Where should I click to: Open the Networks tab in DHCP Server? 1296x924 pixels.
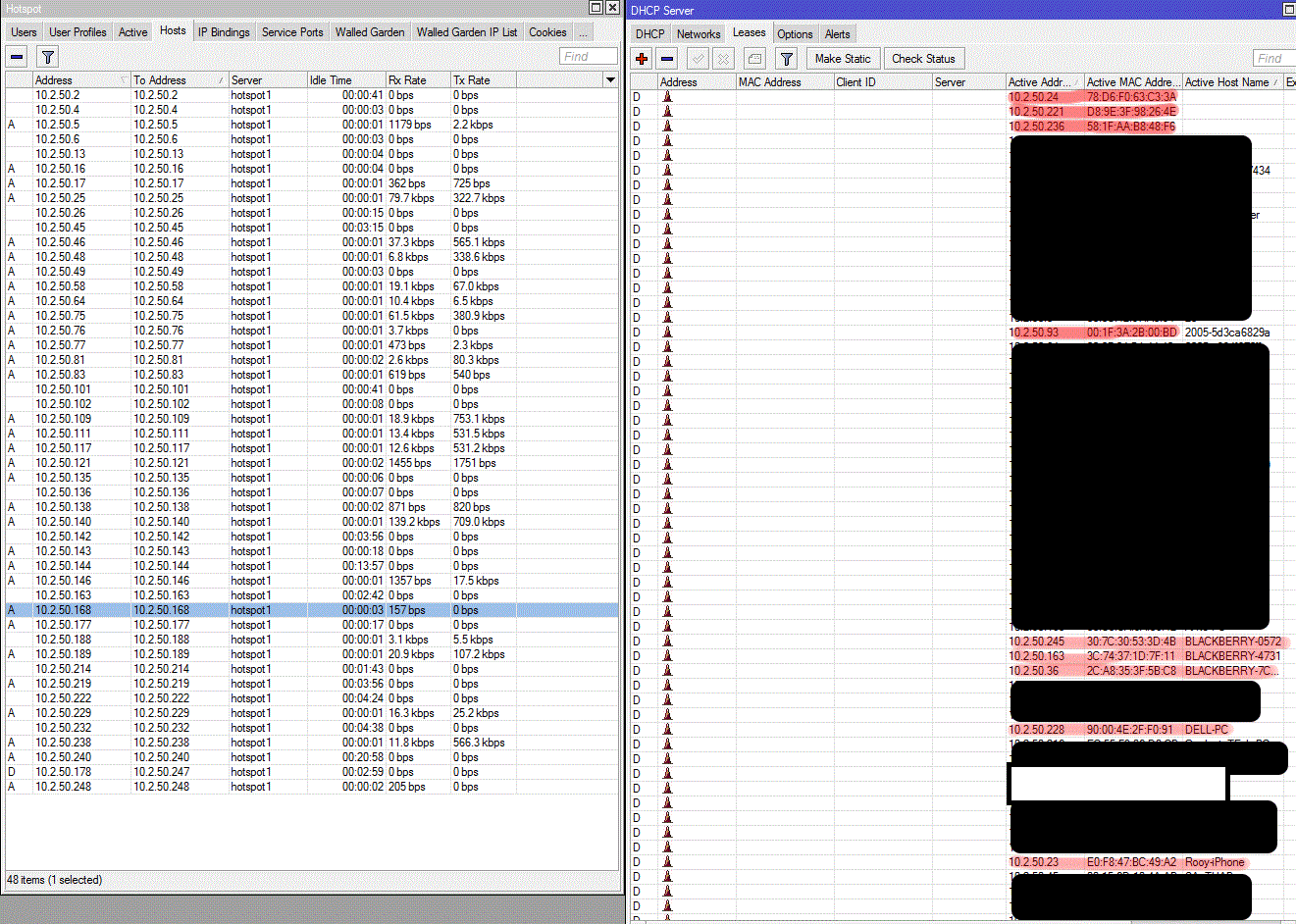coord(699,34)
